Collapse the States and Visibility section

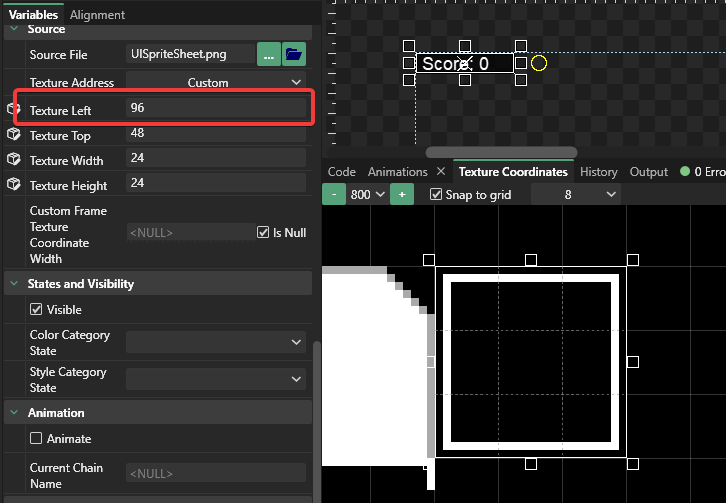tap(14, 284)
